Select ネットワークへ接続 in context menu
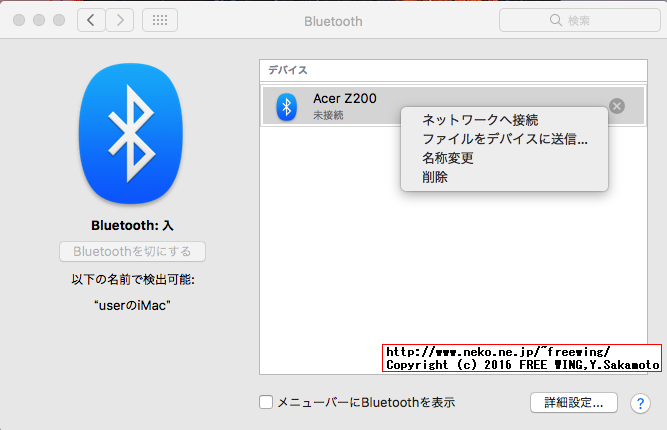Image resolution: width=667 pixels, height=430 pixels. (x=480, y=120)
